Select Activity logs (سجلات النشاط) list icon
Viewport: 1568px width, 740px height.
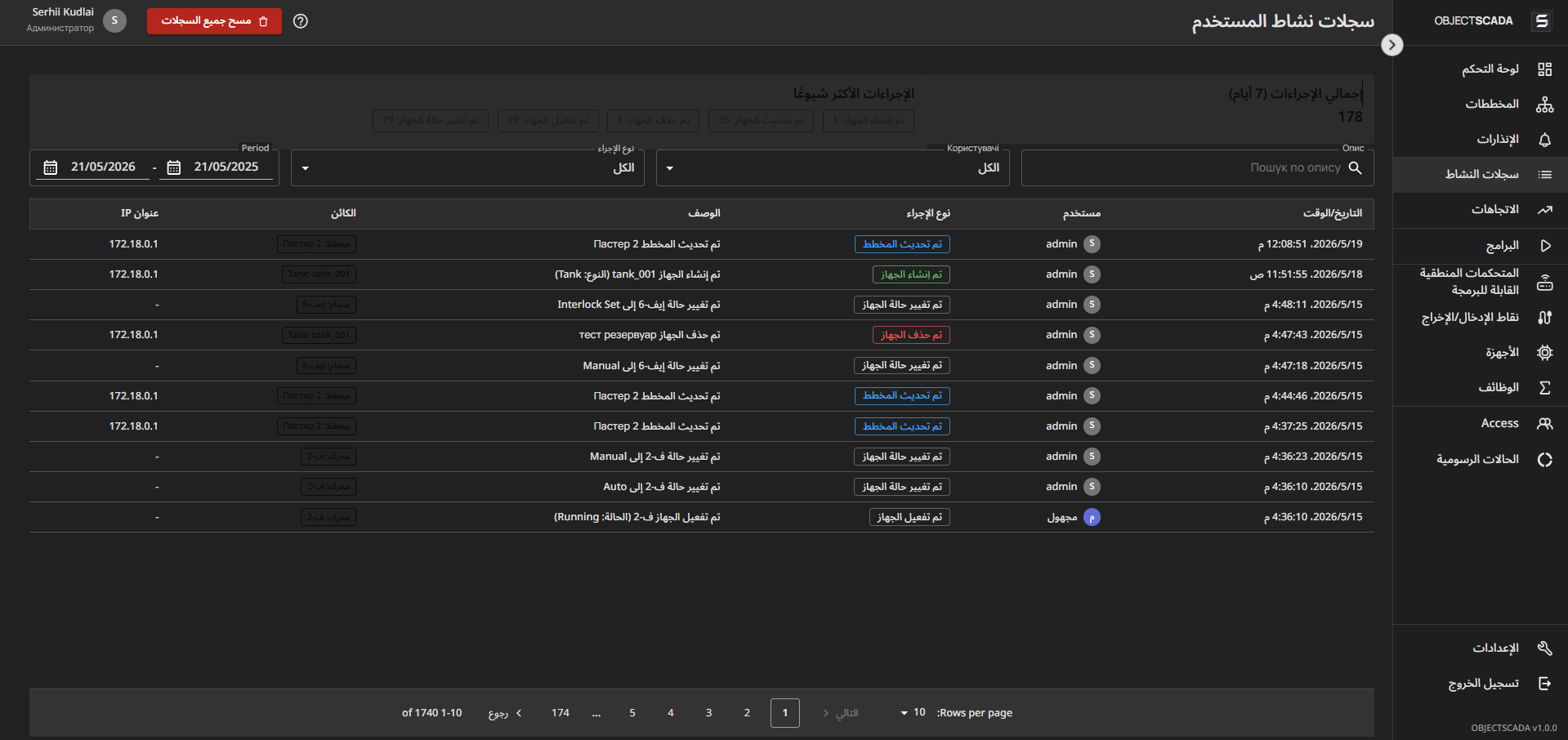click(x=1544, y=175)
